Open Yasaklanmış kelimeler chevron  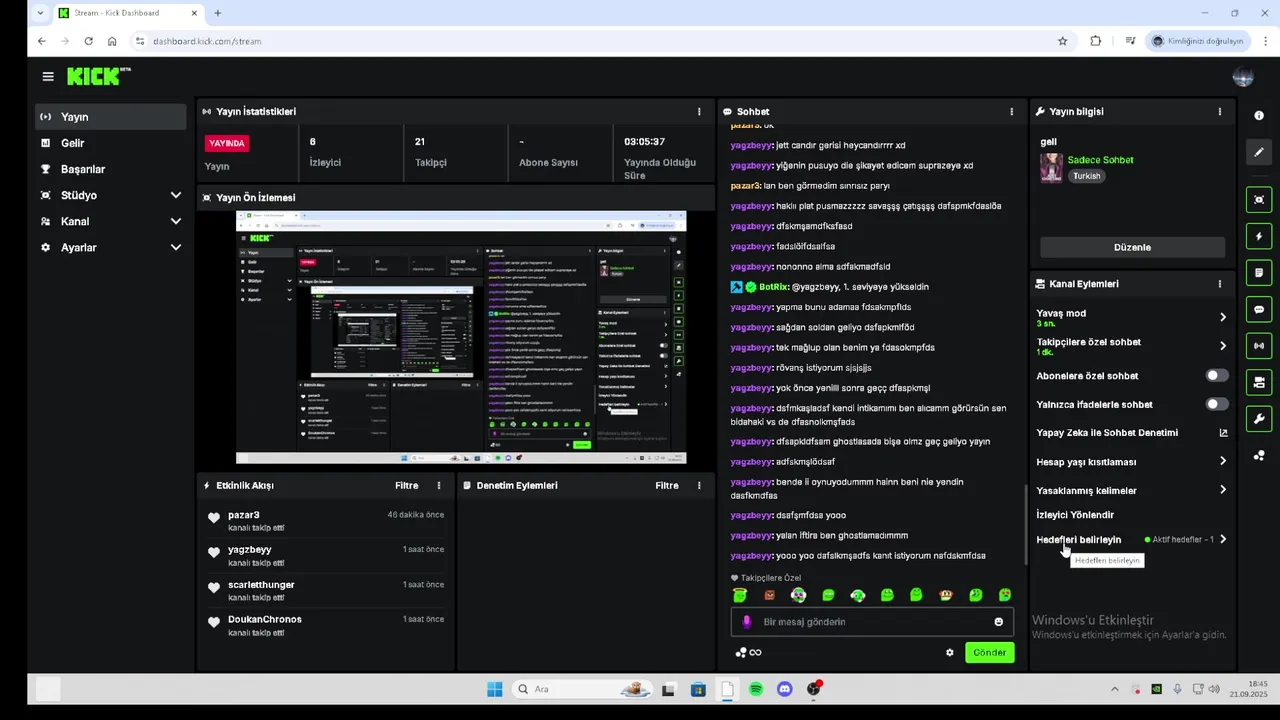[1222, 490]
